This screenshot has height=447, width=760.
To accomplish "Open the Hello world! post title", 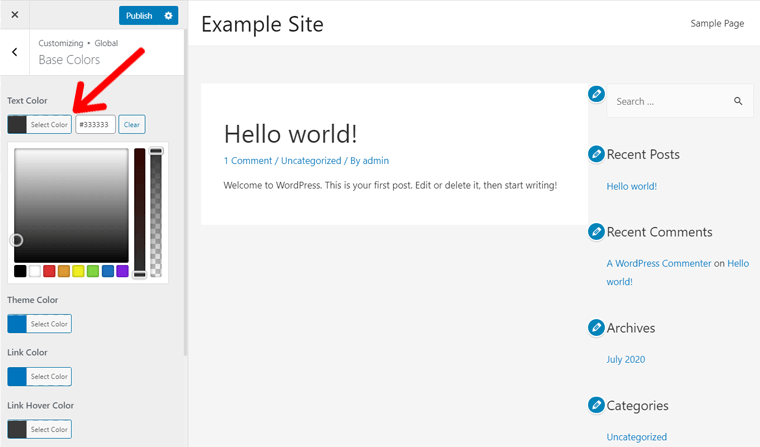I will (290, 134).
